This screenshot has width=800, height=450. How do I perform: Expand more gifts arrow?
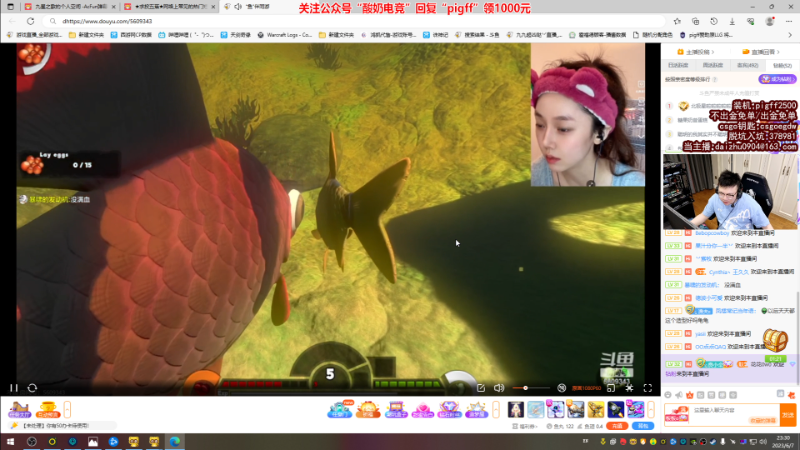click(651, 409)
